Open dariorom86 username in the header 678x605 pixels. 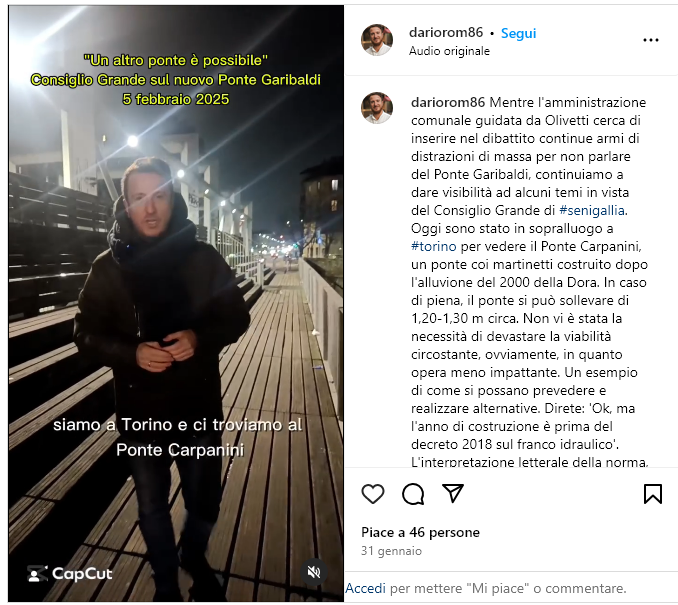pos(446,32)
